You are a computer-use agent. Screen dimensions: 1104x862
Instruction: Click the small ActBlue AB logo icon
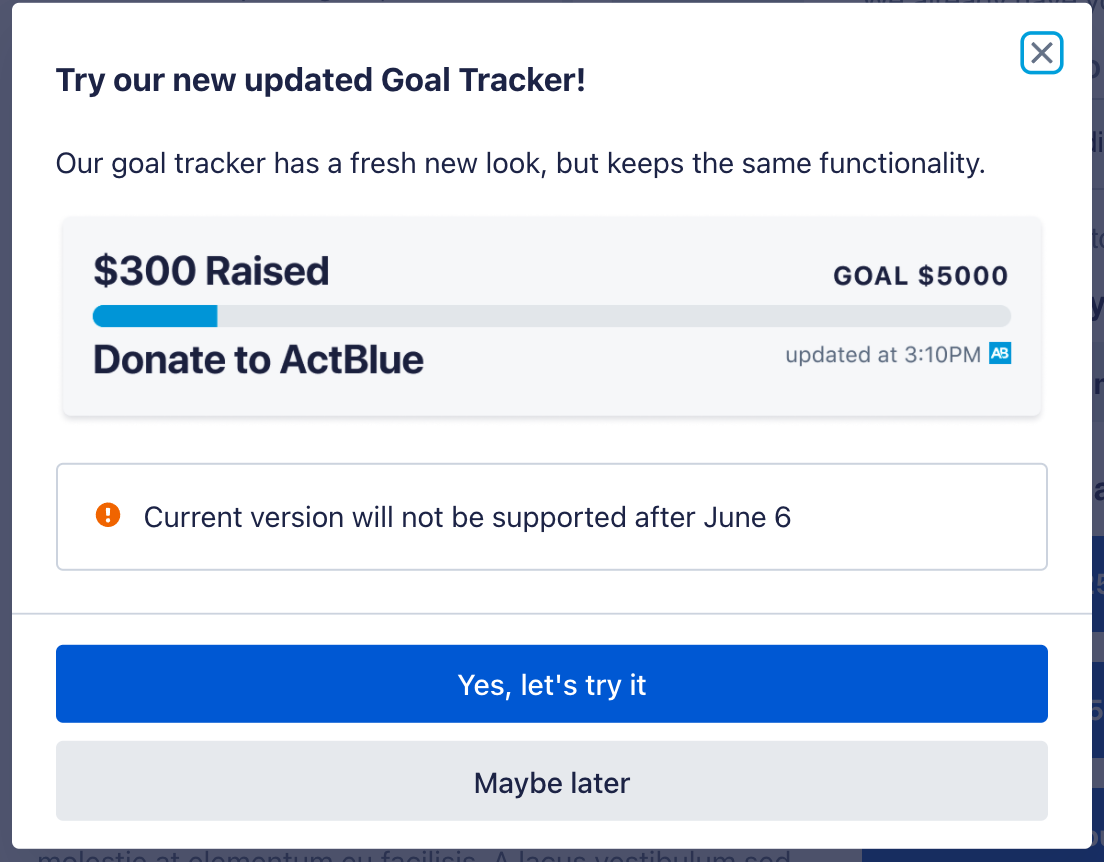[1000, 353]
